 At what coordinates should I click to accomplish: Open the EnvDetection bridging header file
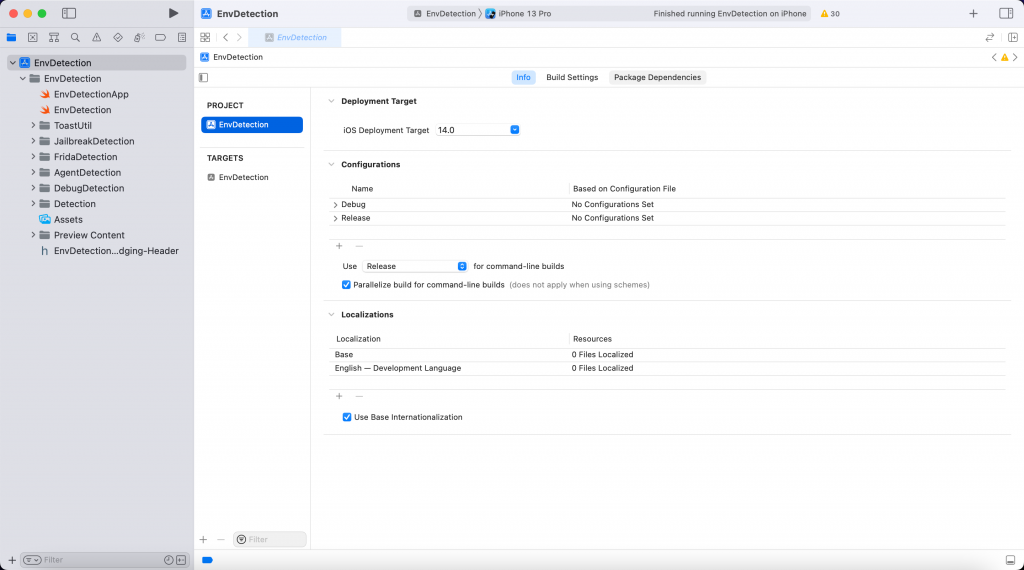116,251
